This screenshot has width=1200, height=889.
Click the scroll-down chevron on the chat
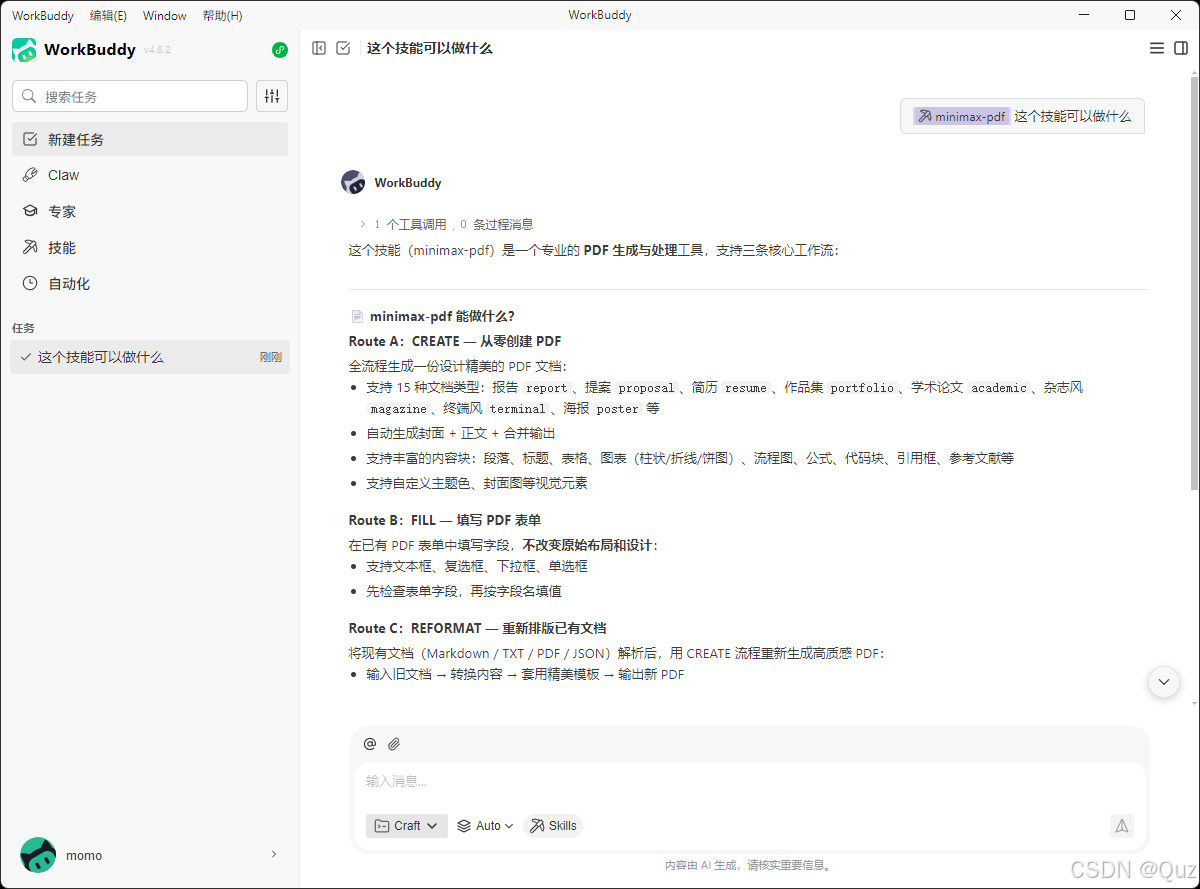click(1163, 682)
